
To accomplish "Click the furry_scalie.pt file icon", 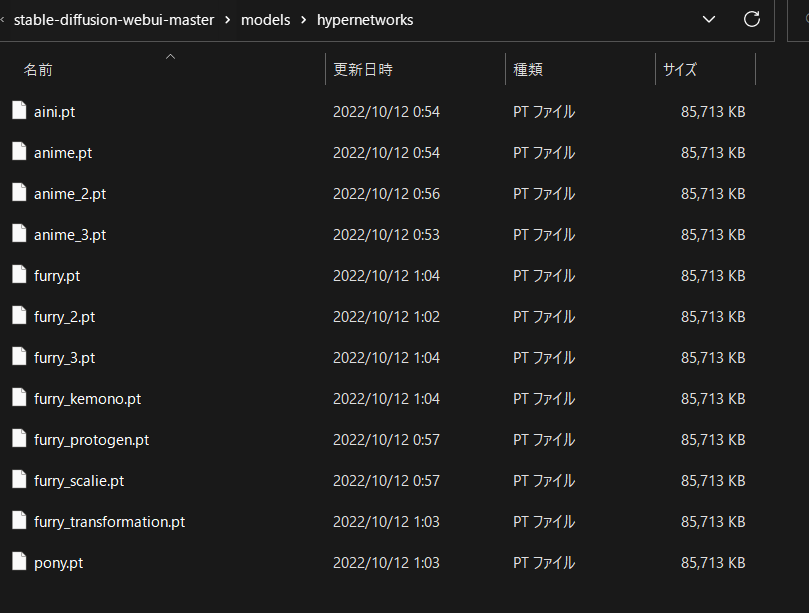I will (x=19, y=480).
